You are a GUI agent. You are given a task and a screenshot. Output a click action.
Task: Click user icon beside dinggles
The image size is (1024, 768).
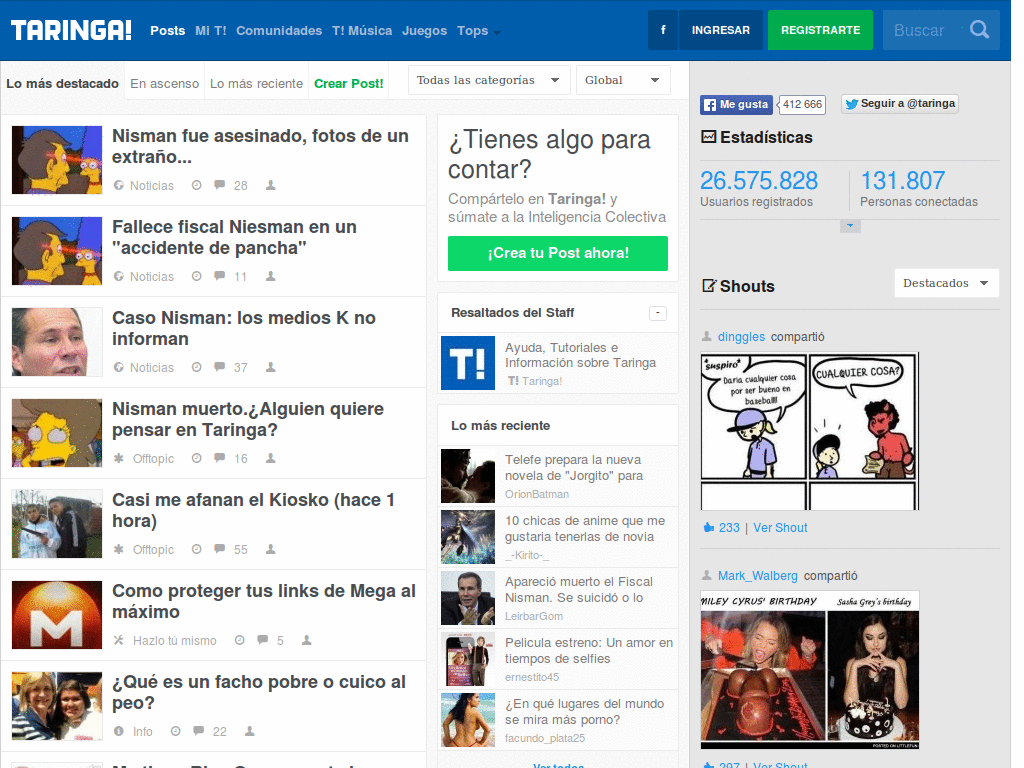[707, 336]
